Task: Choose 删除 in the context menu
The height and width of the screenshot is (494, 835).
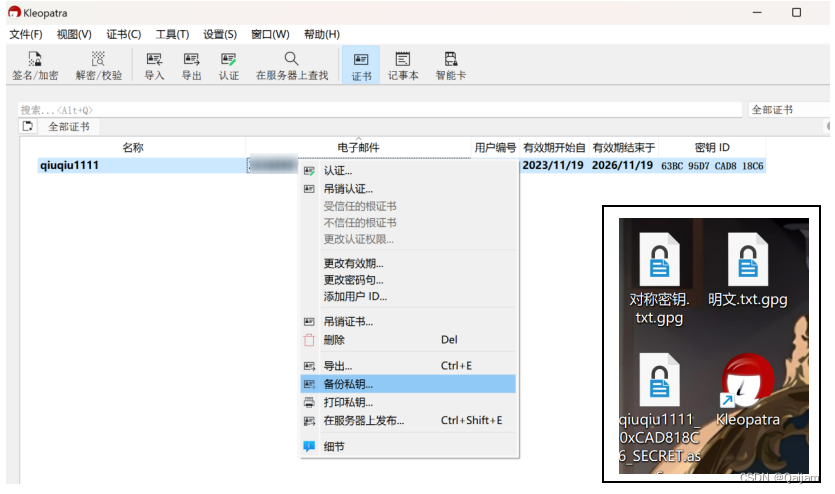Action: (x=408, y=340)
